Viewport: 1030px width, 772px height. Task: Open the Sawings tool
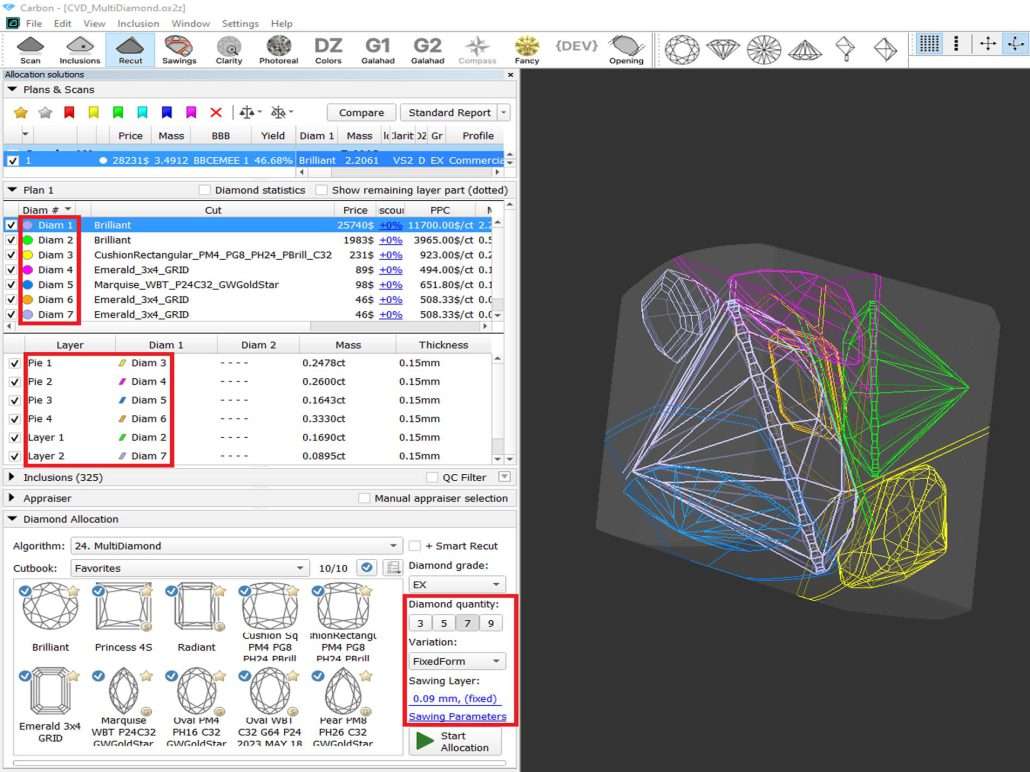point(179,48)
